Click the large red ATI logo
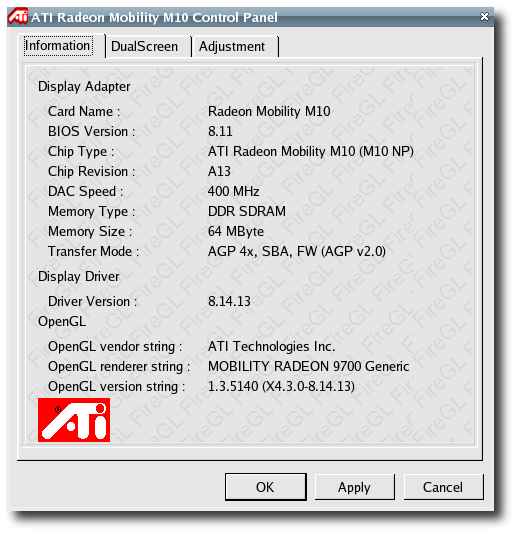 [x=74, y=420]
